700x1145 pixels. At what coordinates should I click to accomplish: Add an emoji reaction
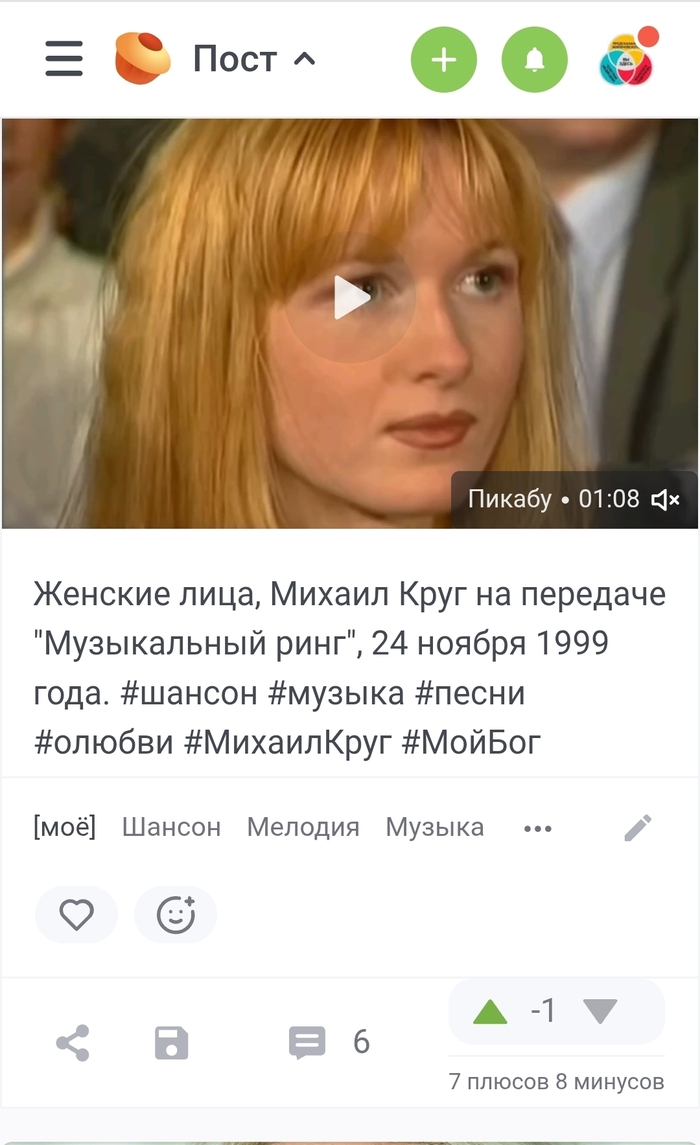pyautogui.click(x=176, y=914)
